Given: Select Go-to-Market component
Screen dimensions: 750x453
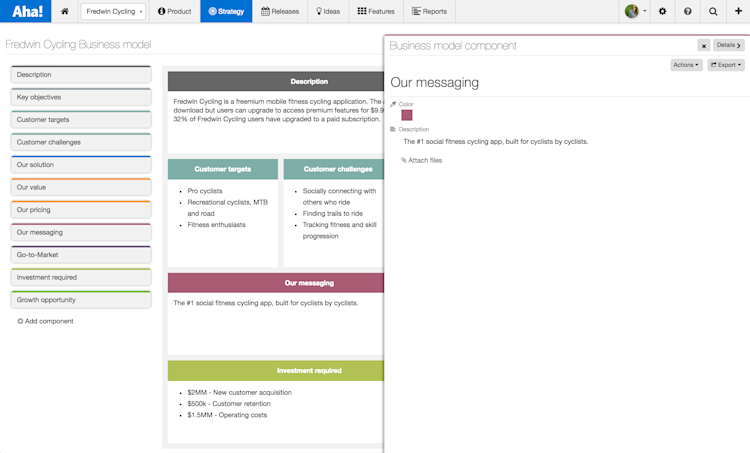Looking at the screenshot, I should 81,255.
